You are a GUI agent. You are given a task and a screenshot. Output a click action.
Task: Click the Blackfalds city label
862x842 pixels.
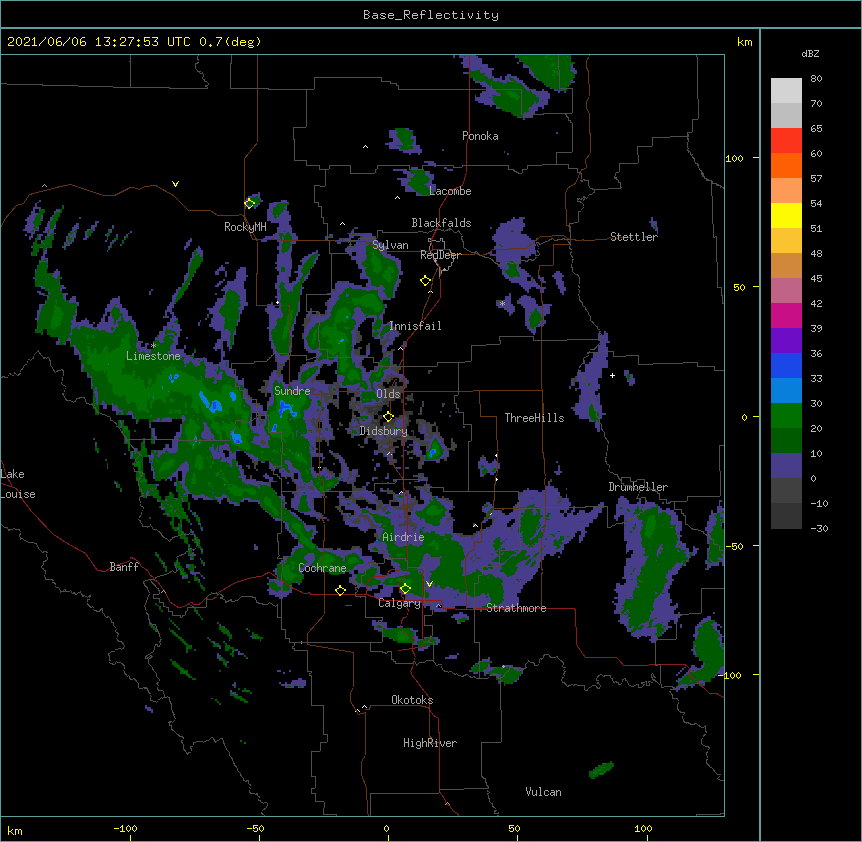coord(441,223)
